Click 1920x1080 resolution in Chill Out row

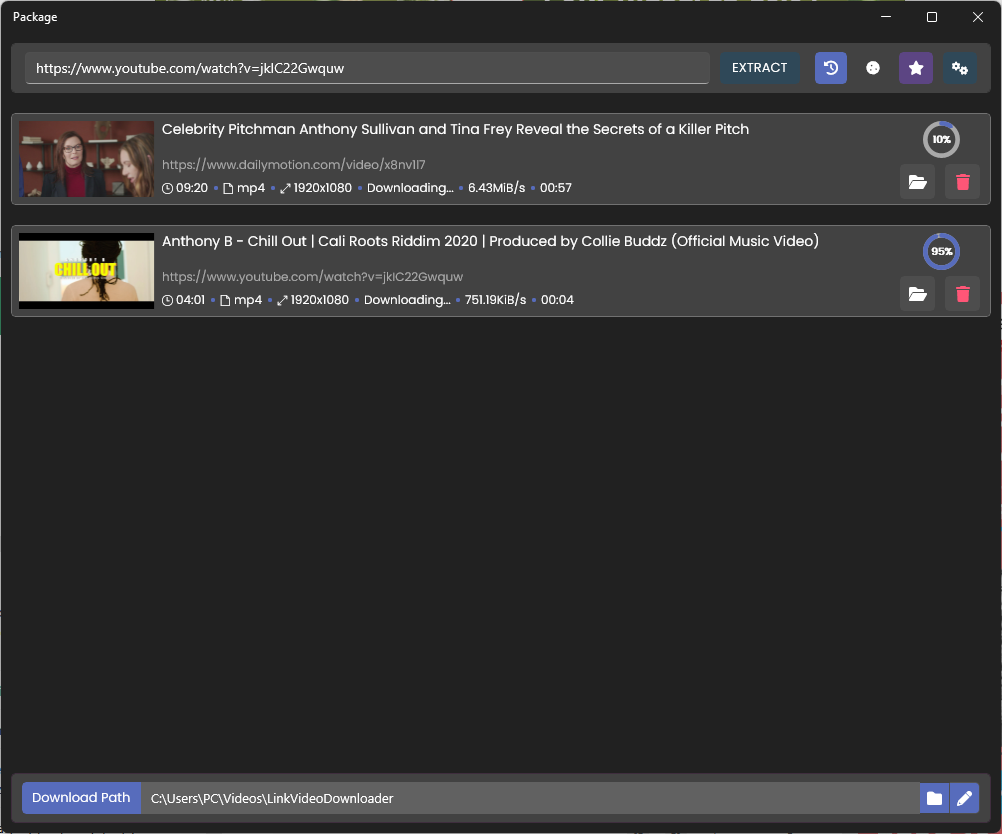[x=320, y=300]
